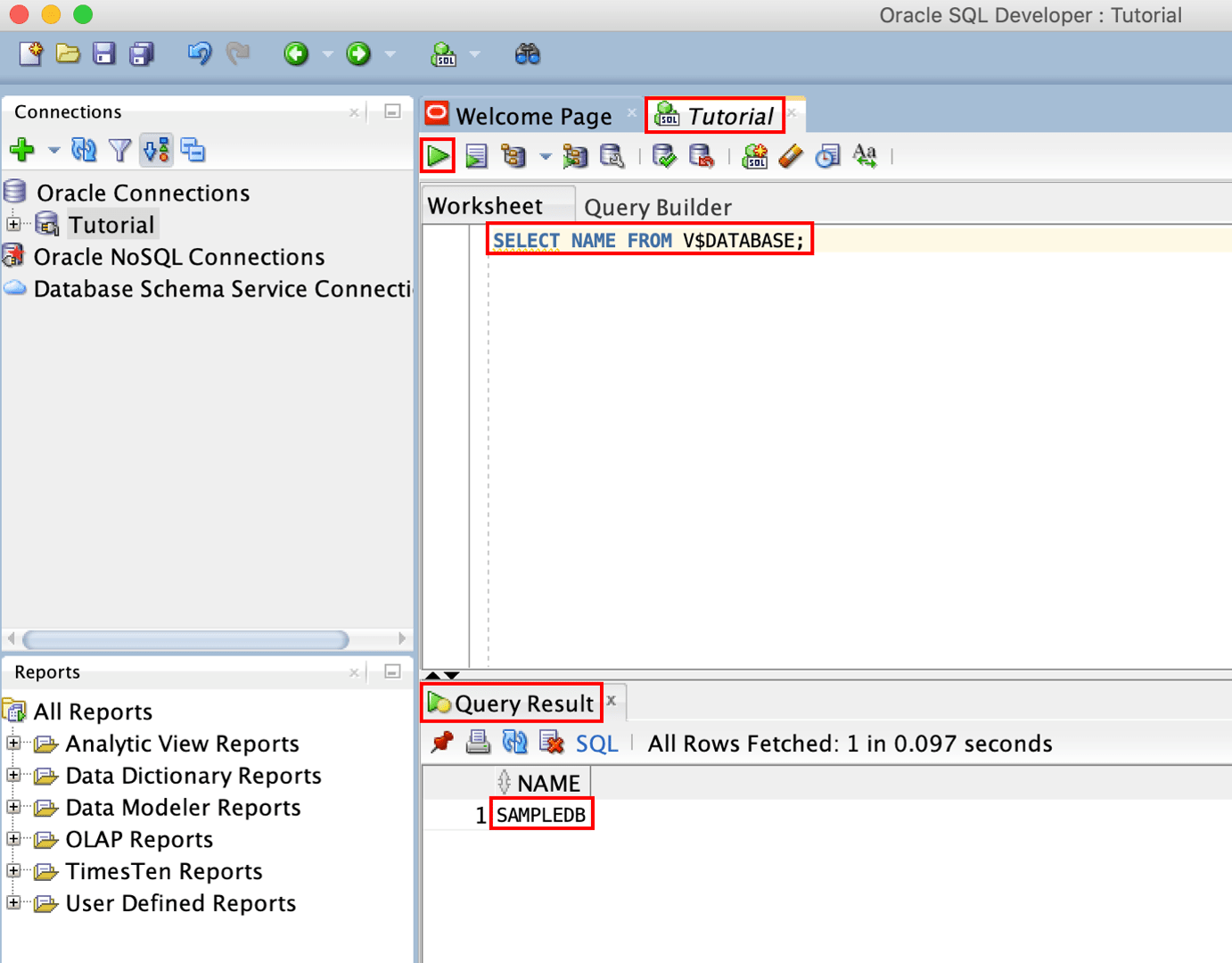
Task: Expand the Data Dictionary Reports folder
Action: pyautogui.click(x=13, y=776)
